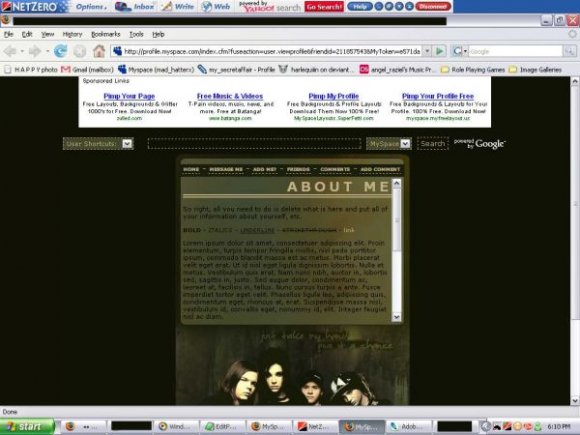Click the Pimp Your Page sponsored link
This screenshot has height=435, width=580.
[129, 96]
